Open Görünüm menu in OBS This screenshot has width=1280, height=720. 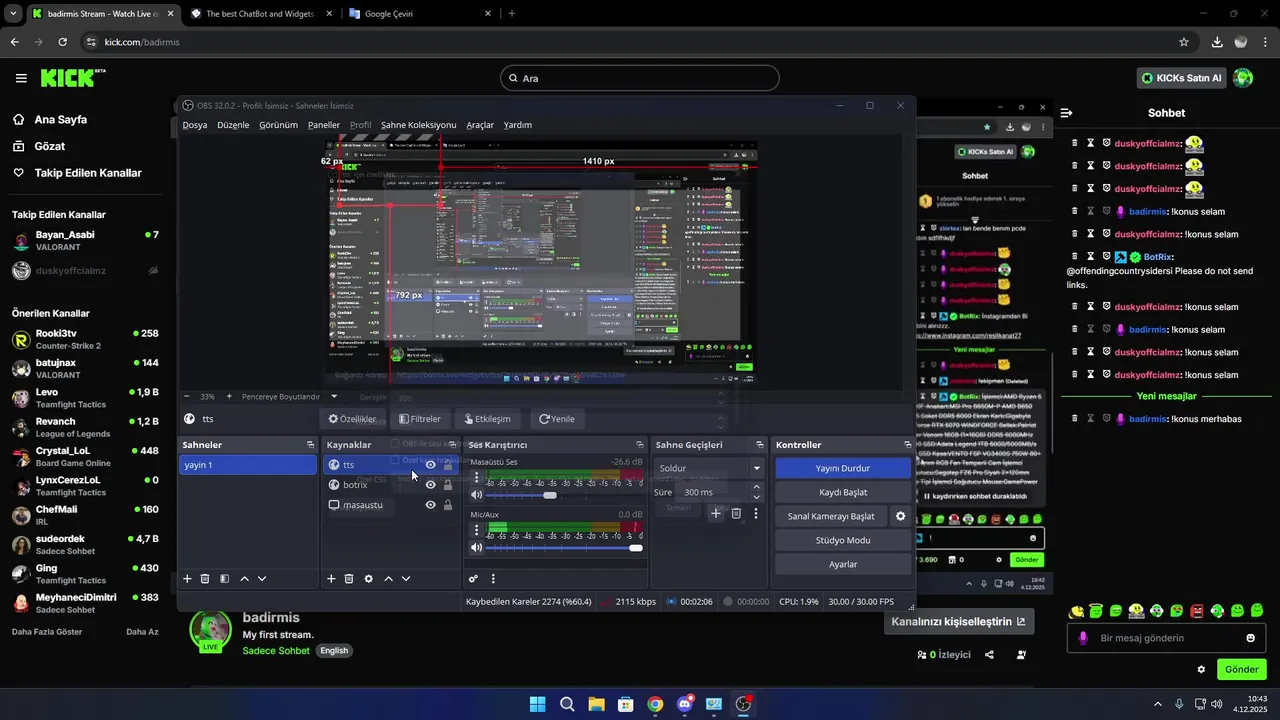[x=278, y=125]
